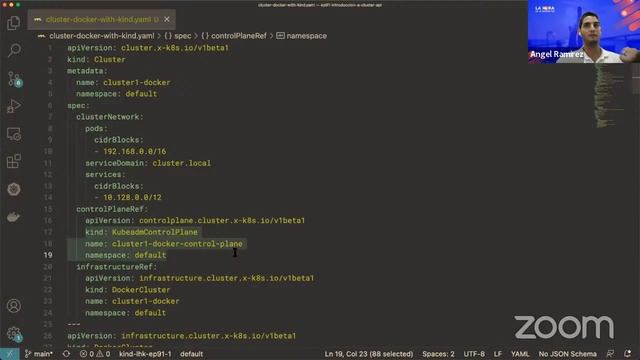The width and height of the screenshot is (640, 360).
Task: Click 'KubeadmControlPlane' kind value
Action: 155,232
